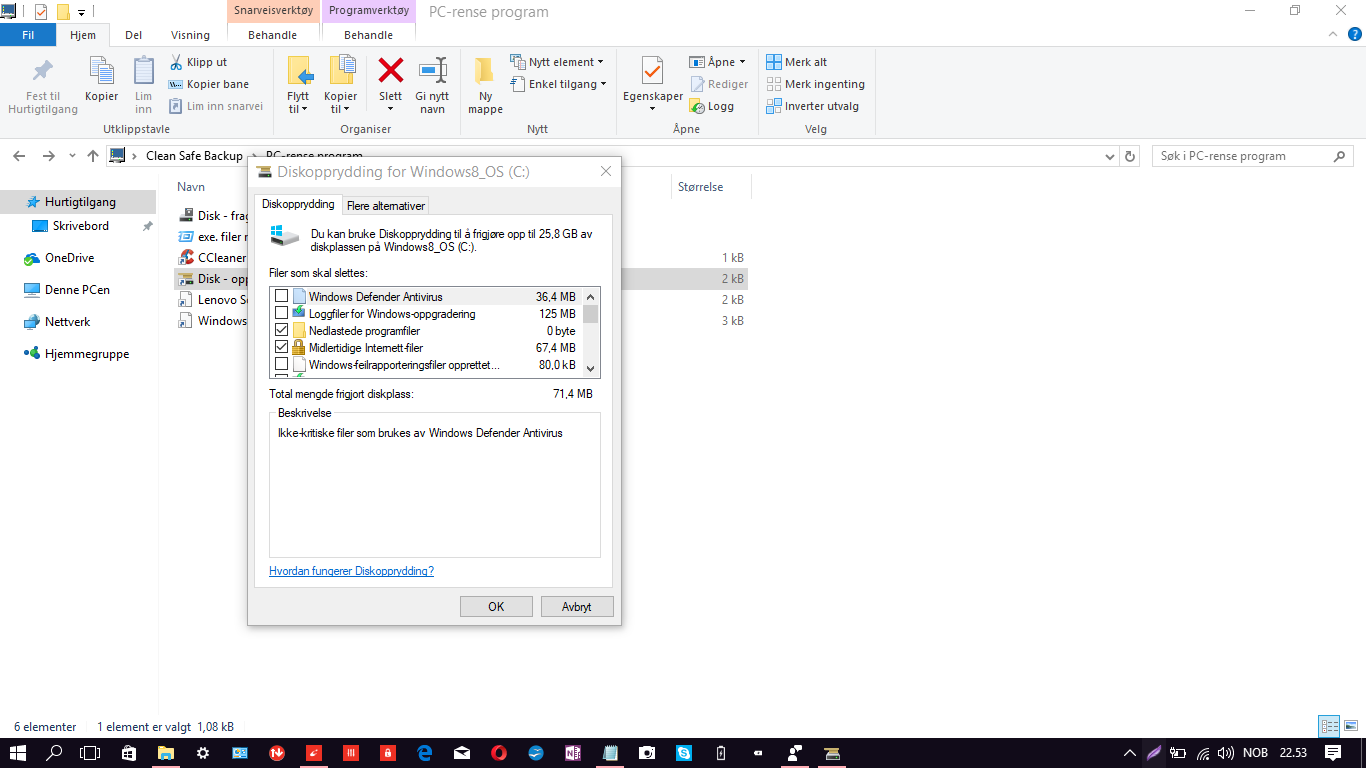The image size is (1366, 768).
Task: Select Hjemmegruppe in the navigation pane
Action: click(x=87, y=354)
